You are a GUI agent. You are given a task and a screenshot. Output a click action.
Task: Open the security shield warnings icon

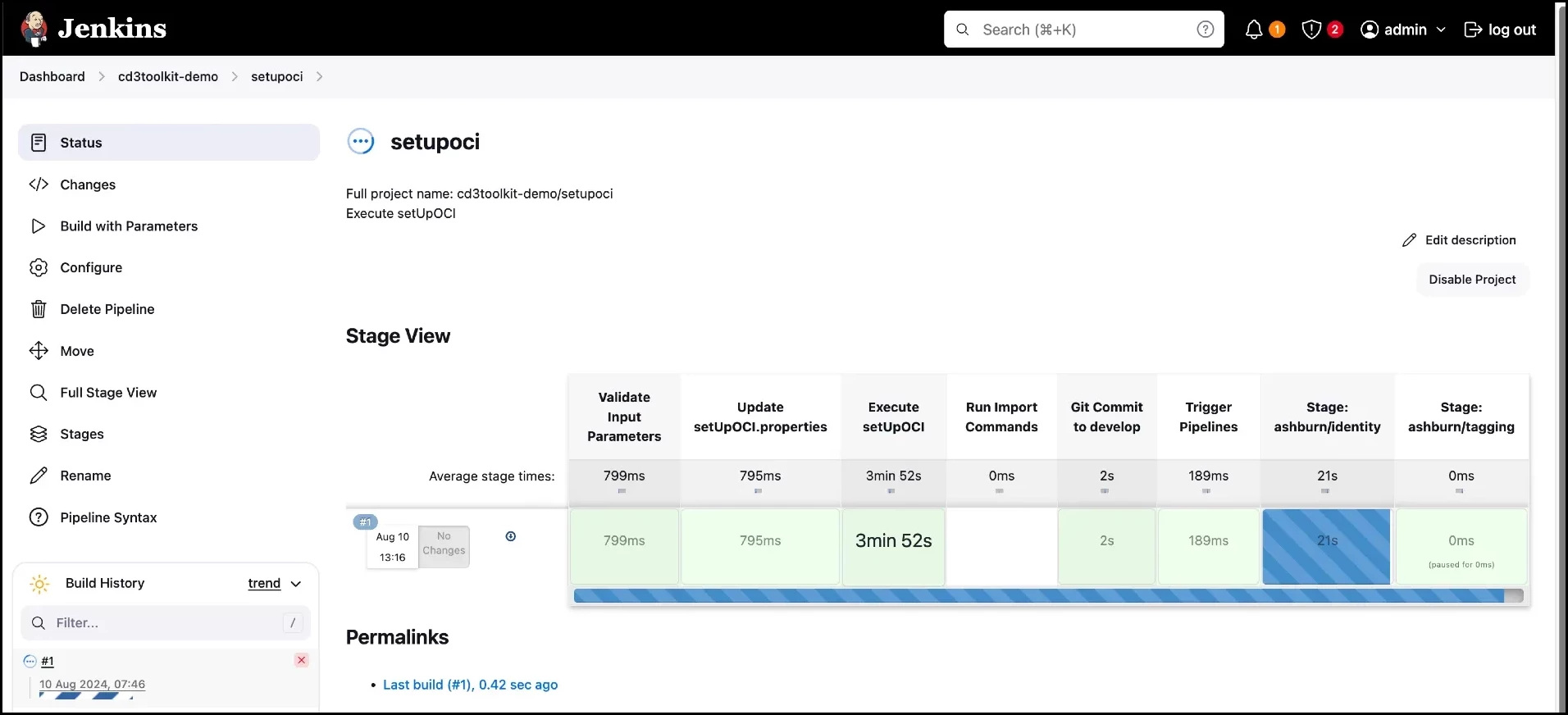click(x=1311, y=30)
